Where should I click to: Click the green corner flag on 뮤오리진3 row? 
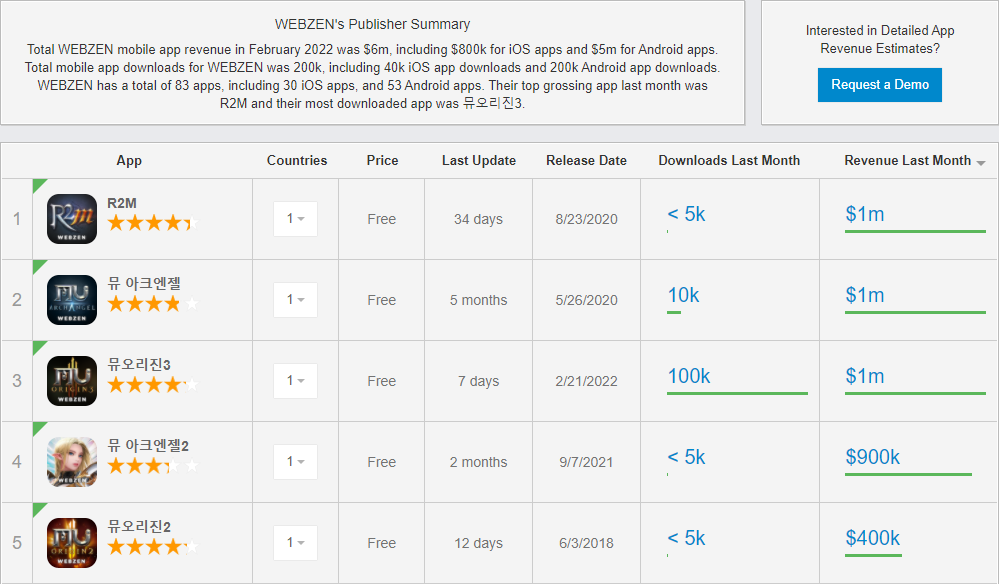38,346
